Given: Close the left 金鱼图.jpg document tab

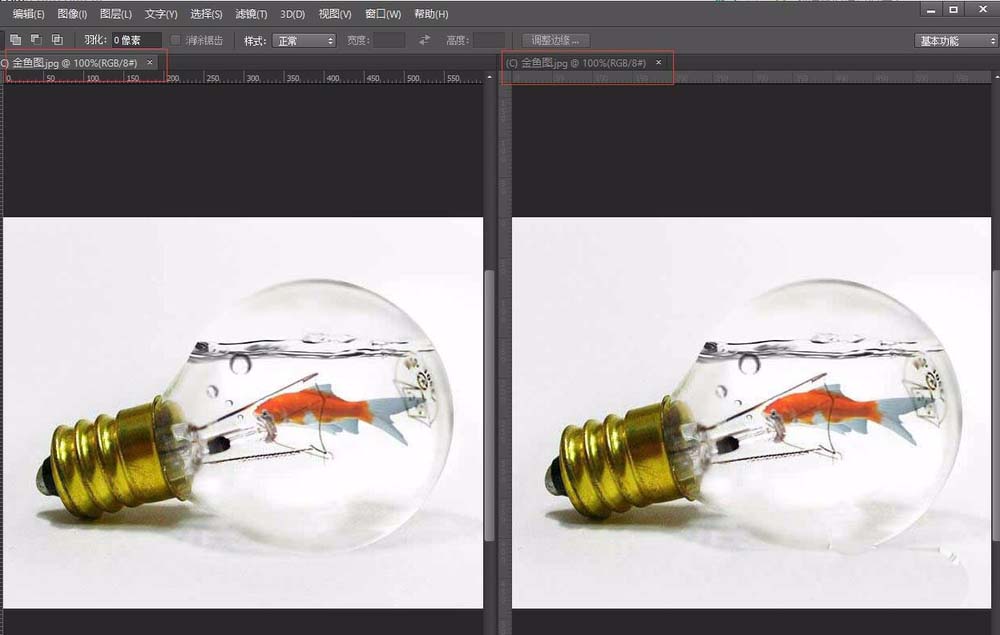Looking at the screenshot, I should tap(150, 62).
